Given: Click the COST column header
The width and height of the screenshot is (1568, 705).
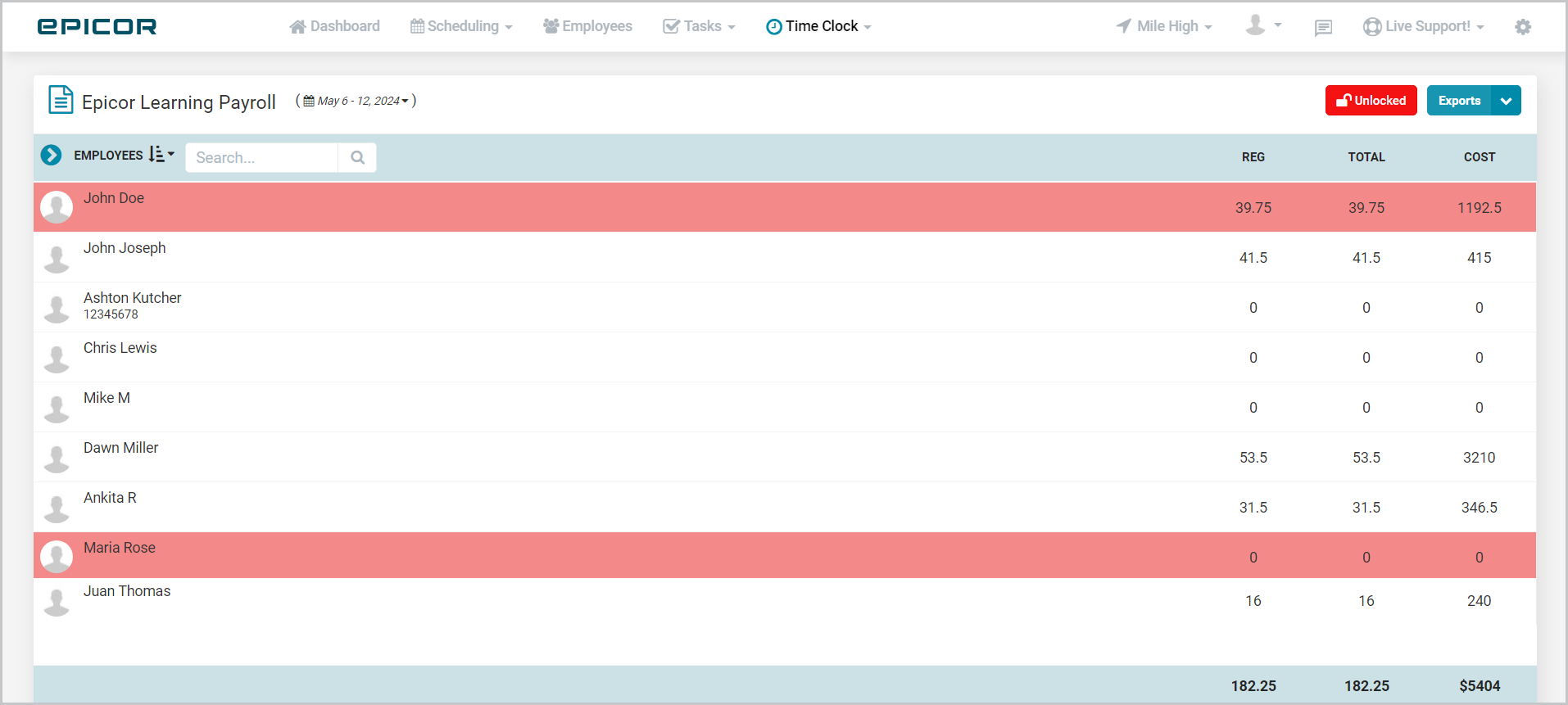Looking at the screenshot, I should 1480,157.
